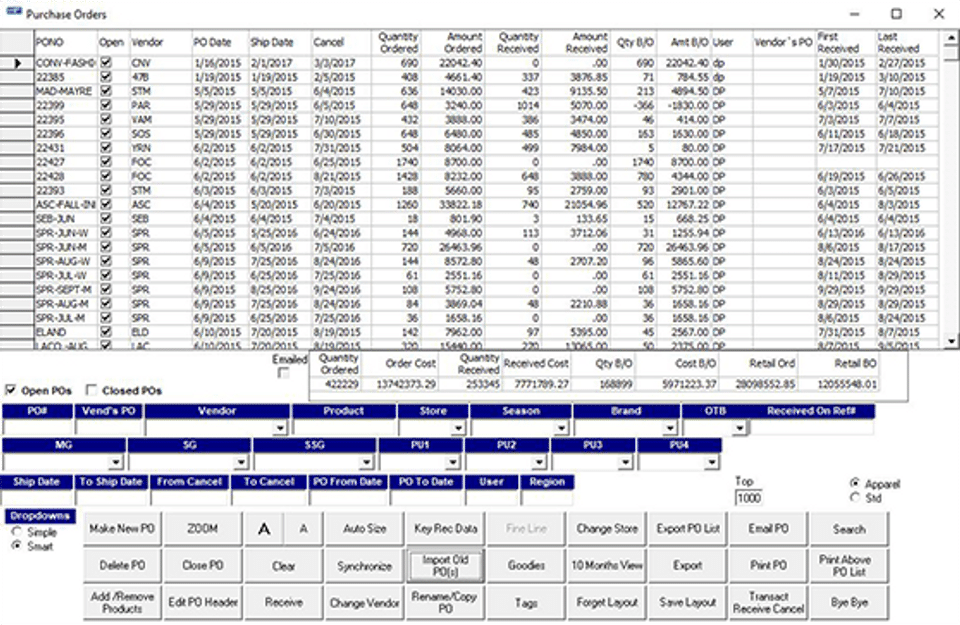Click Export PO List button

point(688,529)
